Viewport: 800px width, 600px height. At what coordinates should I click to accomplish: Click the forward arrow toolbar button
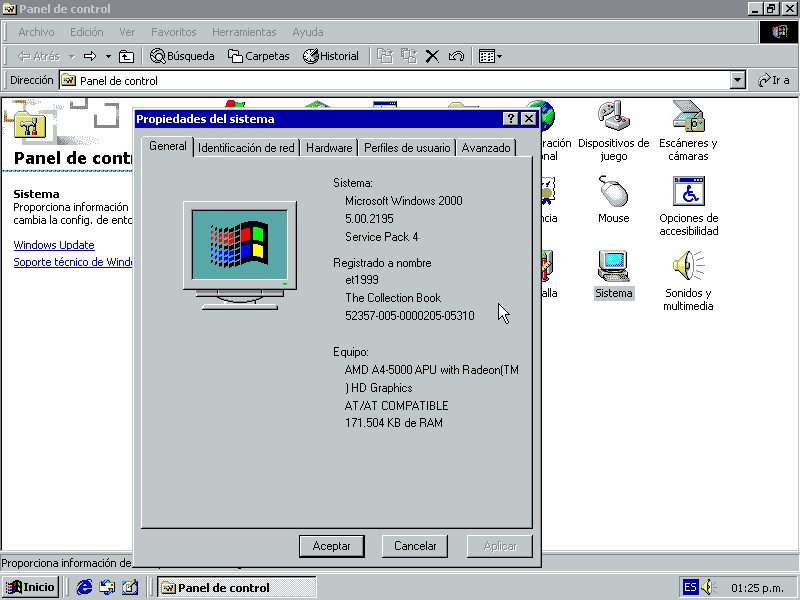pos(90,56)
